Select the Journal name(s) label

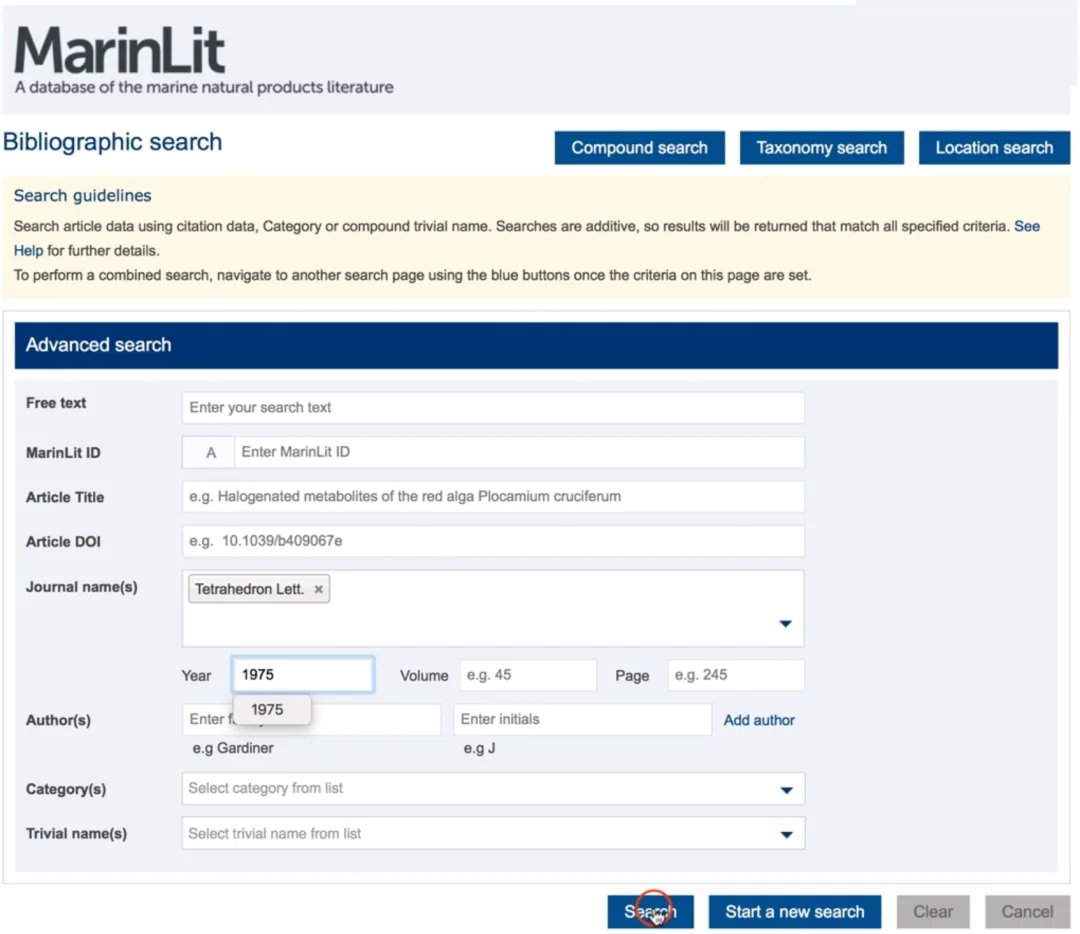82,588
